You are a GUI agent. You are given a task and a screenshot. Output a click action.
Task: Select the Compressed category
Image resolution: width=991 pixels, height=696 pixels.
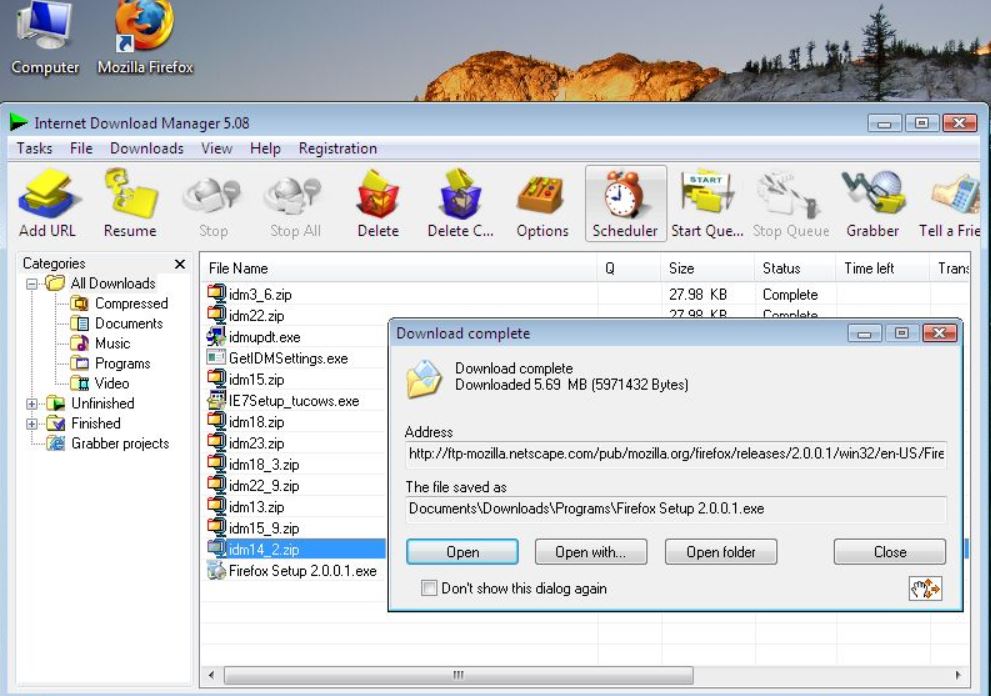(131, 303)
